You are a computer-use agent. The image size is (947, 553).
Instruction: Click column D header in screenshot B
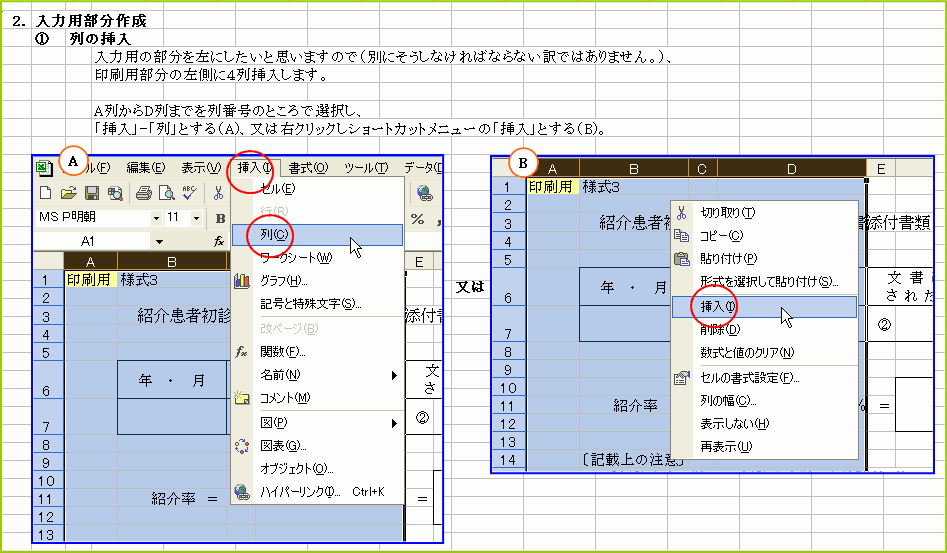792,169
